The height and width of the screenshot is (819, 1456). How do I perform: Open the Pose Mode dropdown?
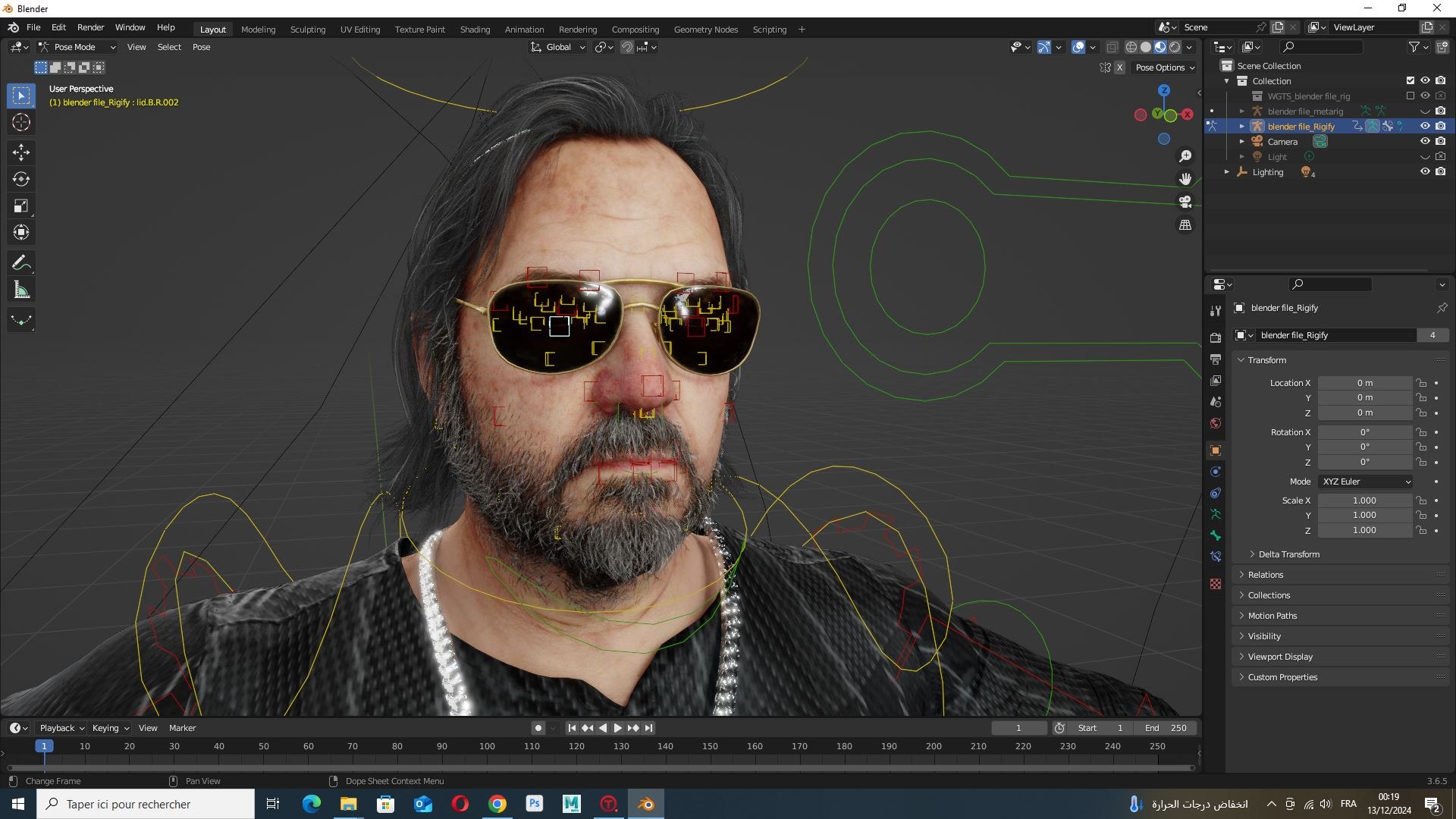77,47
